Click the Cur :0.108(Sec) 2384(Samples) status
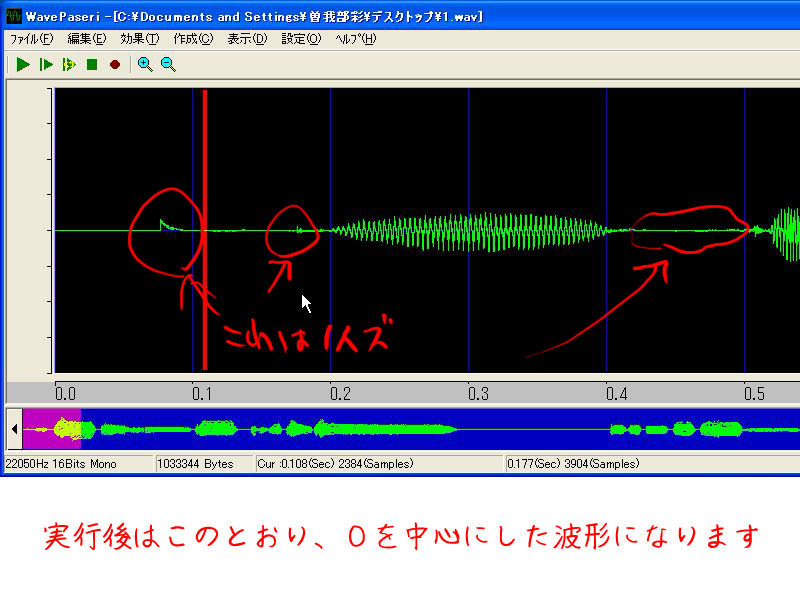Viewport: 800px width, 600px height. [335, 464]
